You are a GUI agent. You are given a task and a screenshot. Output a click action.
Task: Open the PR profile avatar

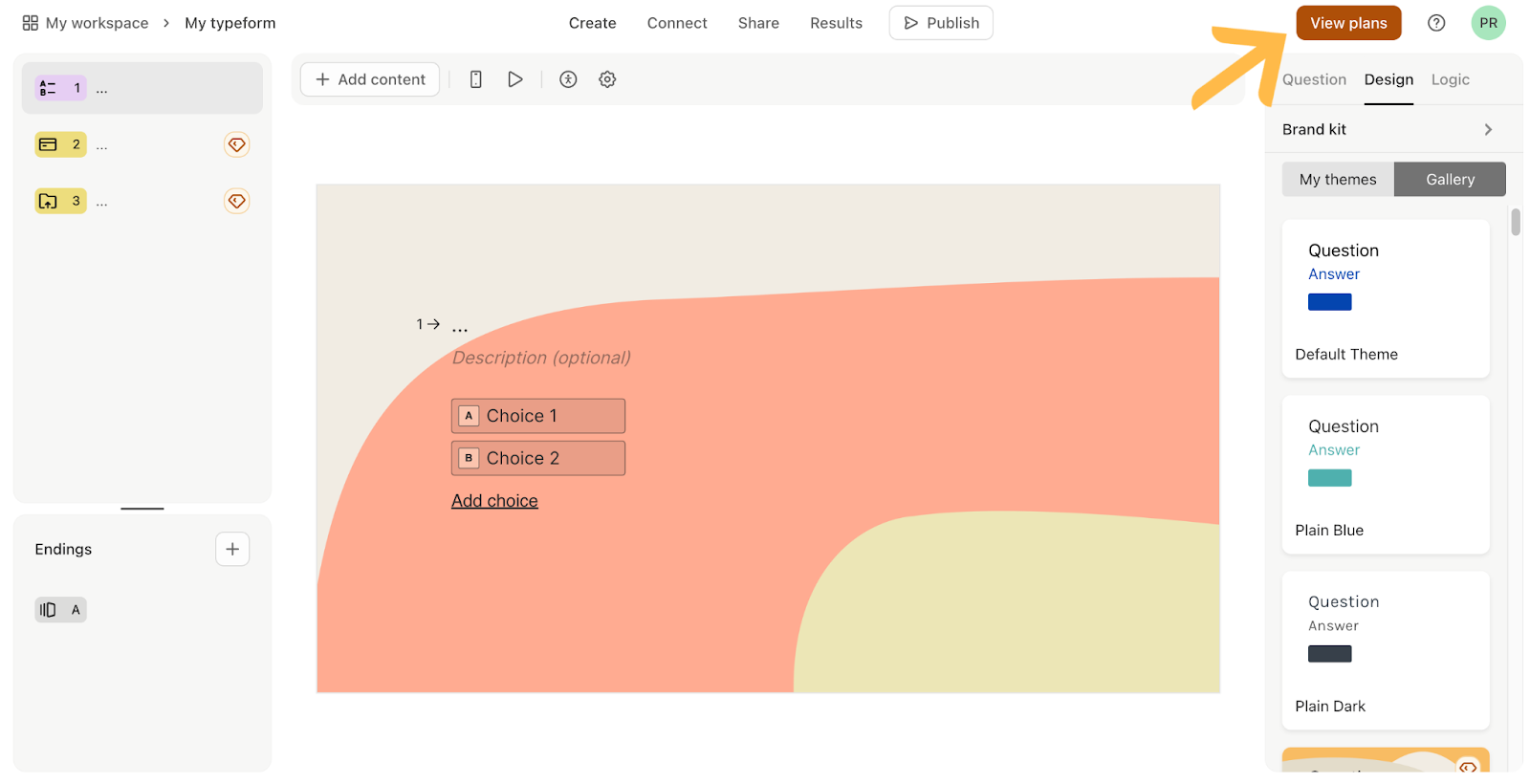click(x=1488, y=23)
